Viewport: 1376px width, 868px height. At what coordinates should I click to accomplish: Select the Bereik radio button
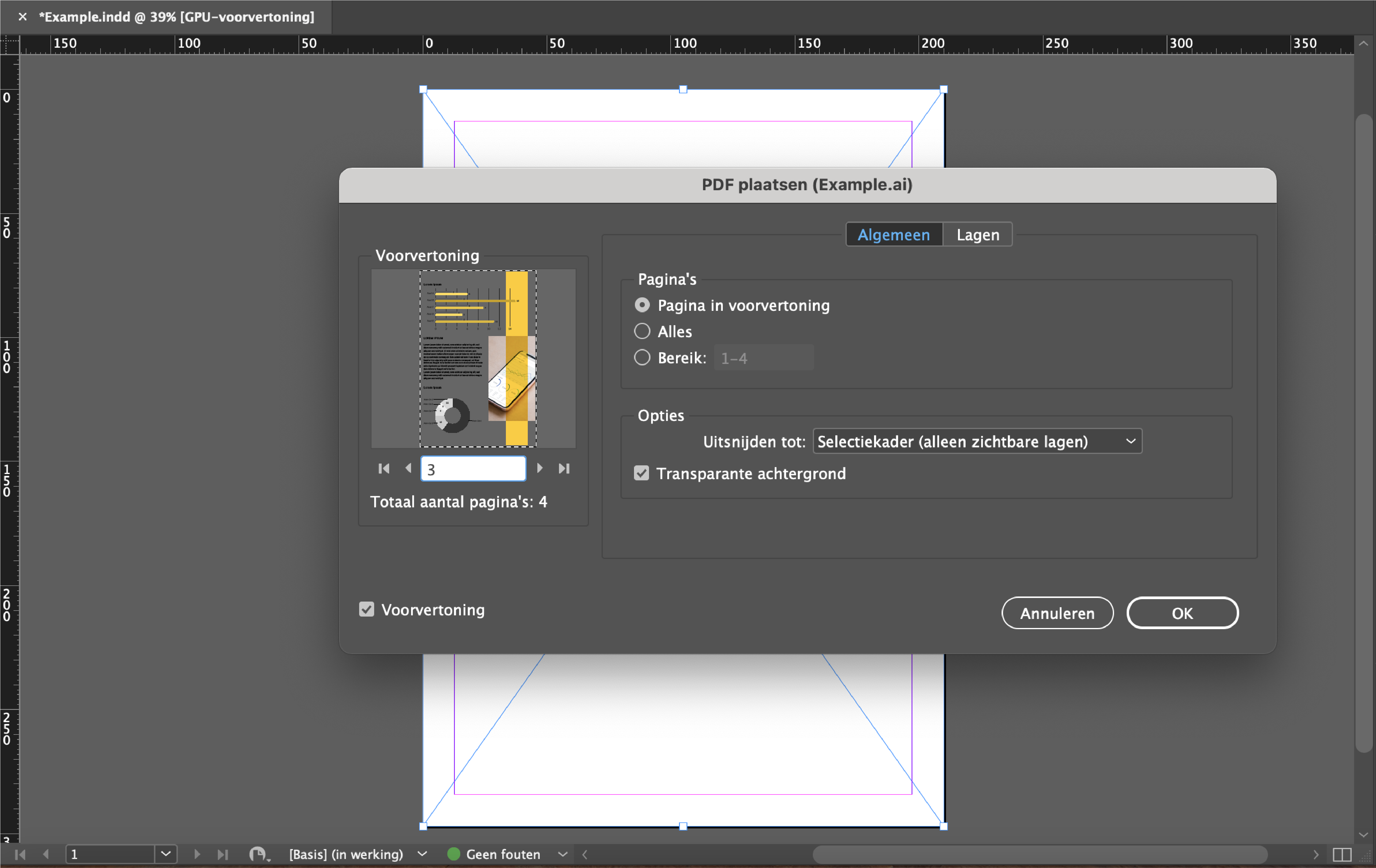click(642, 357)
